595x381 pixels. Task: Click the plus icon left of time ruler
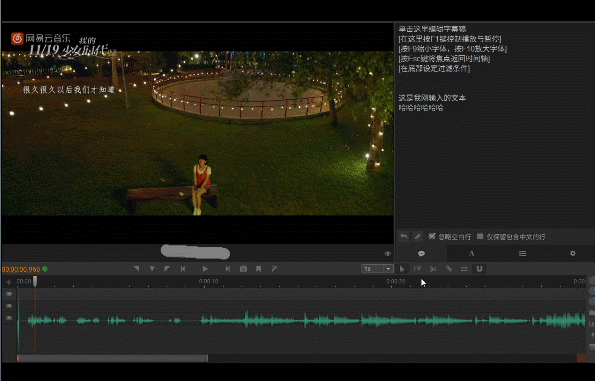tap(8, 282)
